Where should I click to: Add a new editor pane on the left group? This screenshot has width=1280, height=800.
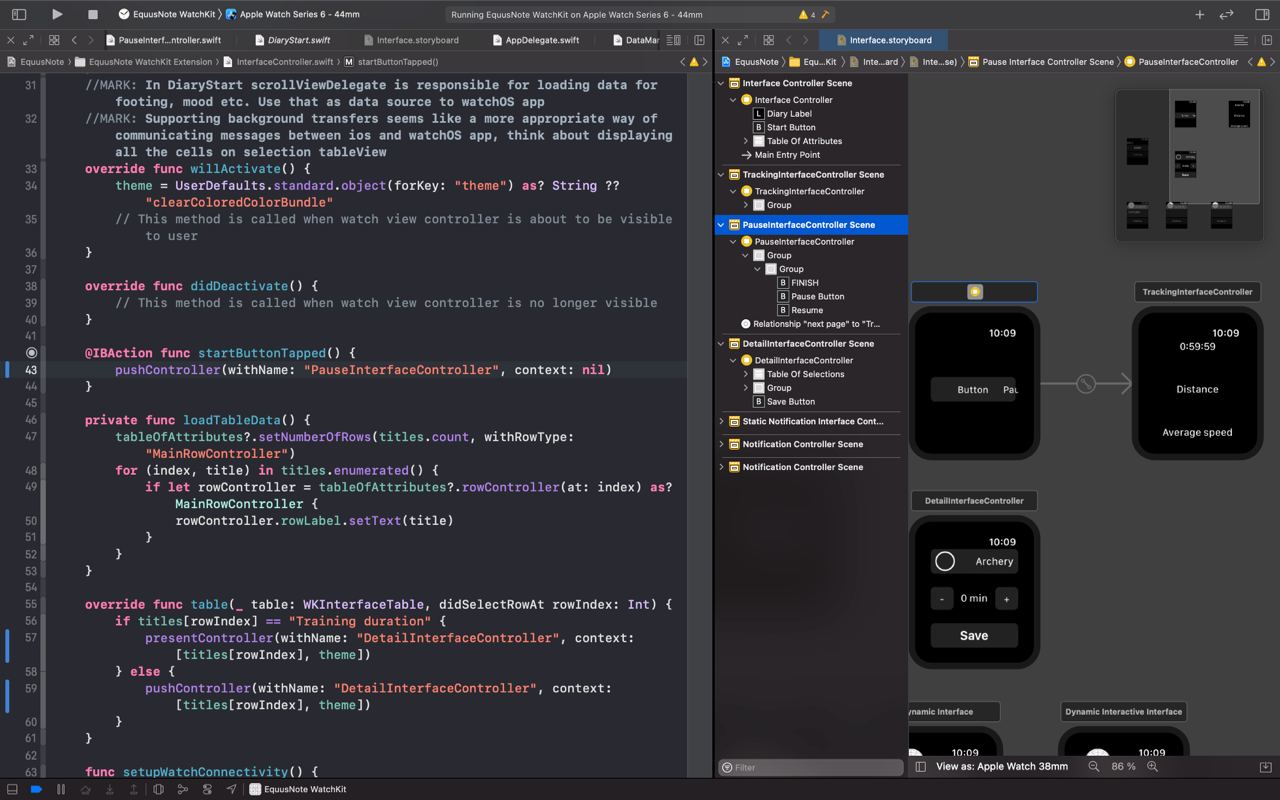(x=699, y=40)
